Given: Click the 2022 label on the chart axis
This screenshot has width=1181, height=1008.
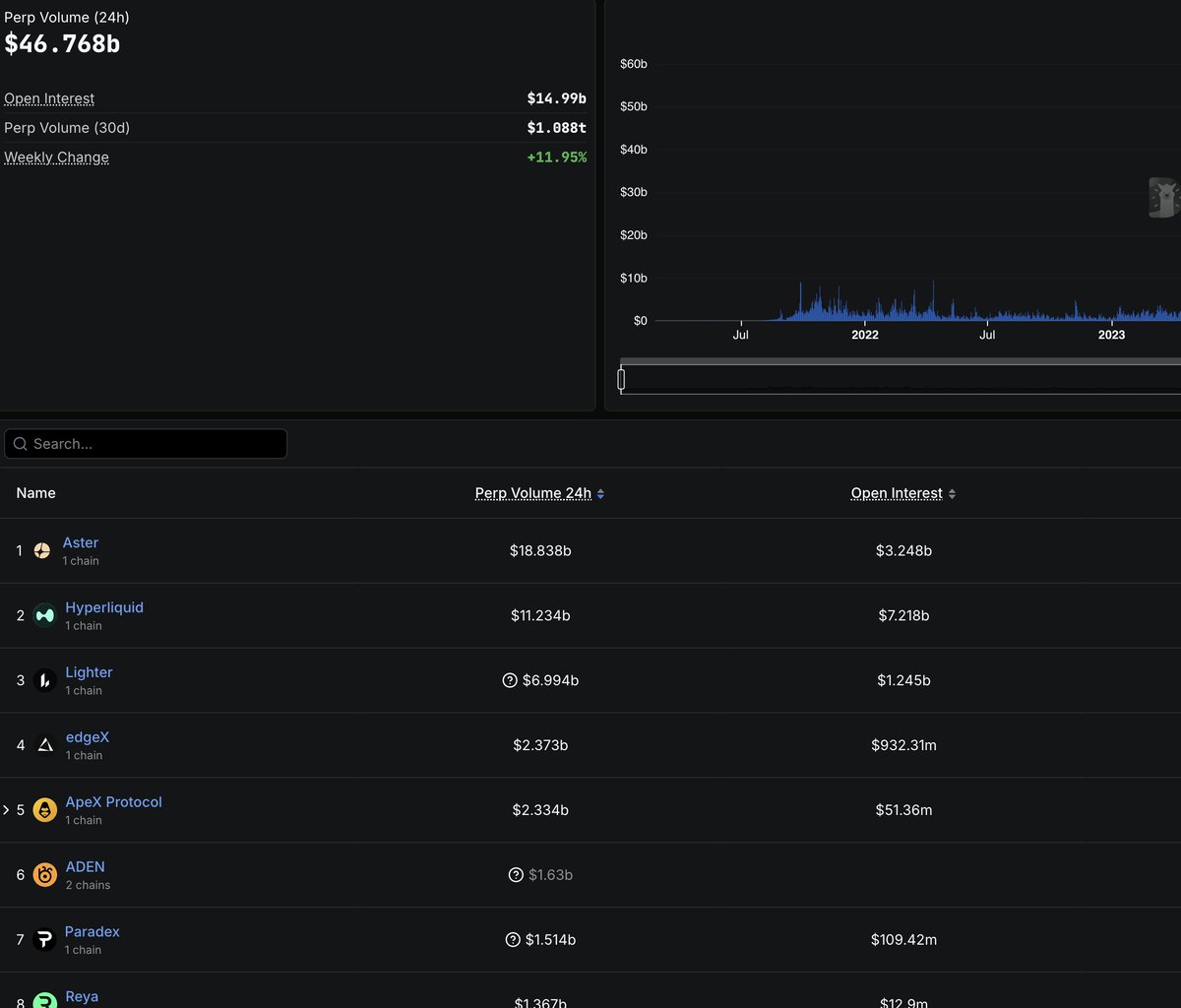Looking at the screenshot, I should 864,335.
